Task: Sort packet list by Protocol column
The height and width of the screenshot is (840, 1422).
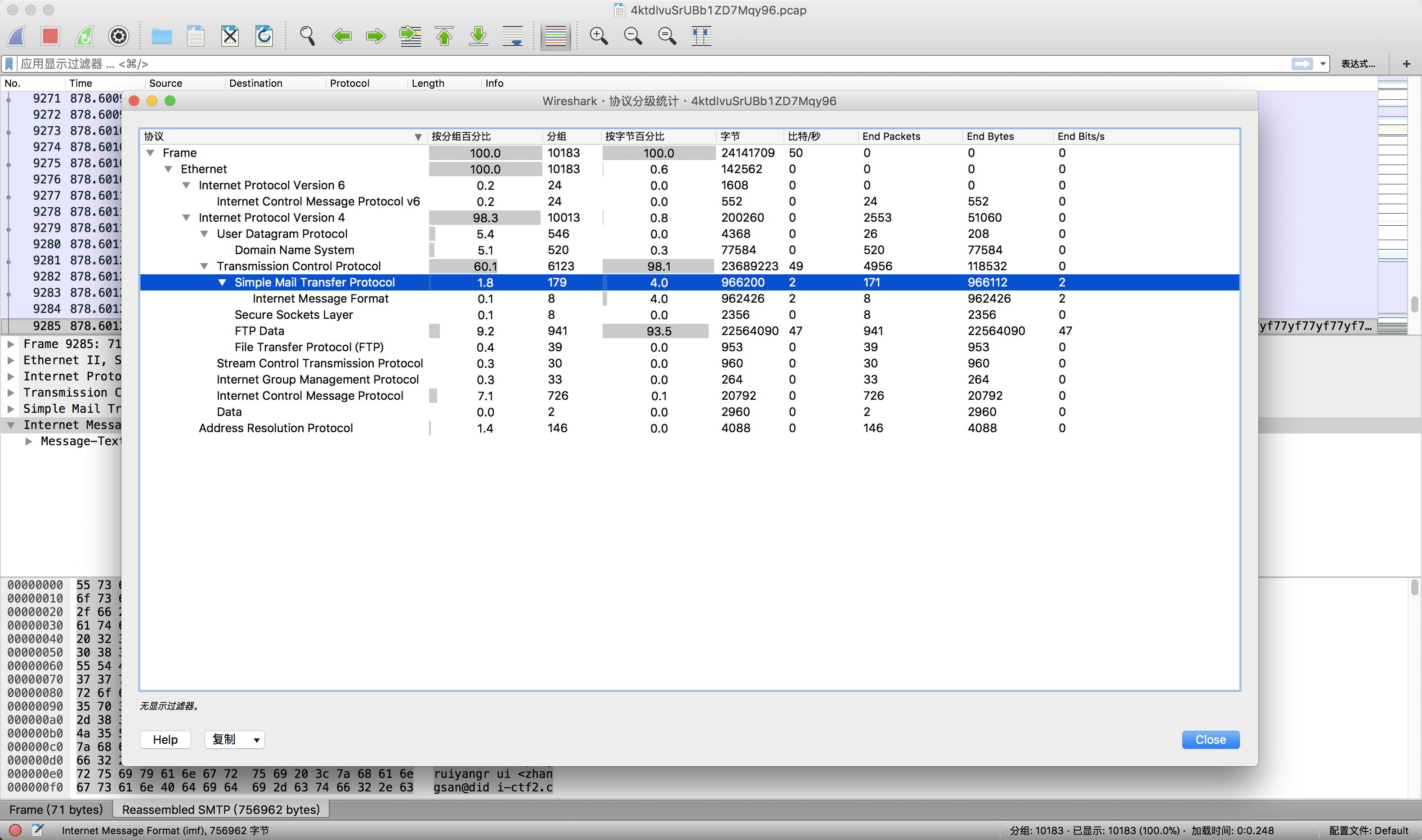Action: pos(366,83)
